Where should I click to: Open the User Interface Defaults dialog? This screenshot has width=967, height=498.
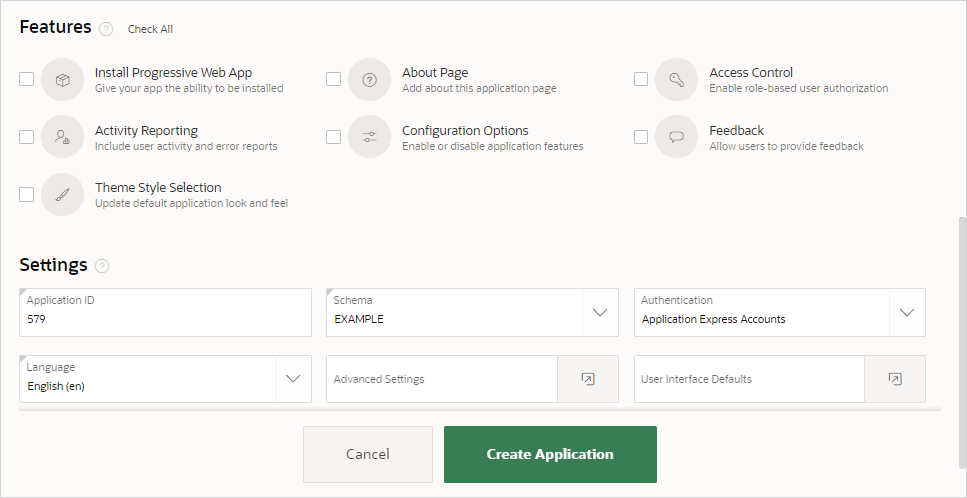[x=895, y=379]
